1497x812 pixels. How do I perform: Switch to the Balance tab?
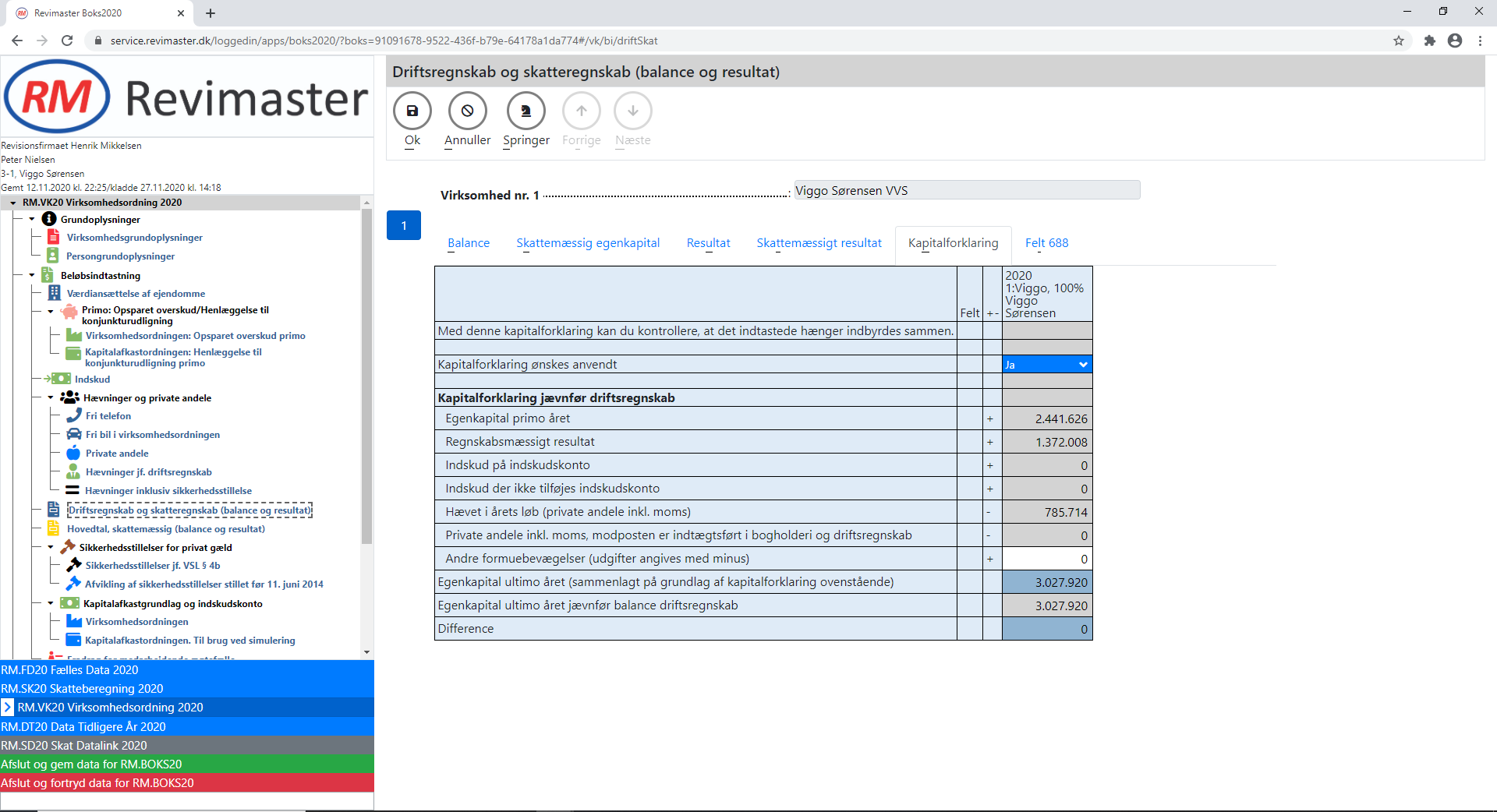[x=469, y=243]
